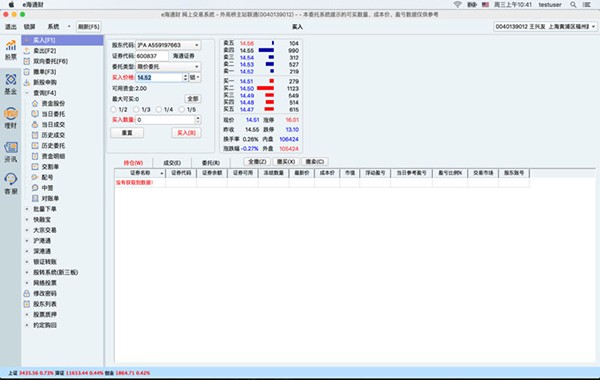The height and width of the screenshot is (380, 600).
Task: Expand the 银证转账 tree node
Action: pyautogui.click(x=27, y=262)
